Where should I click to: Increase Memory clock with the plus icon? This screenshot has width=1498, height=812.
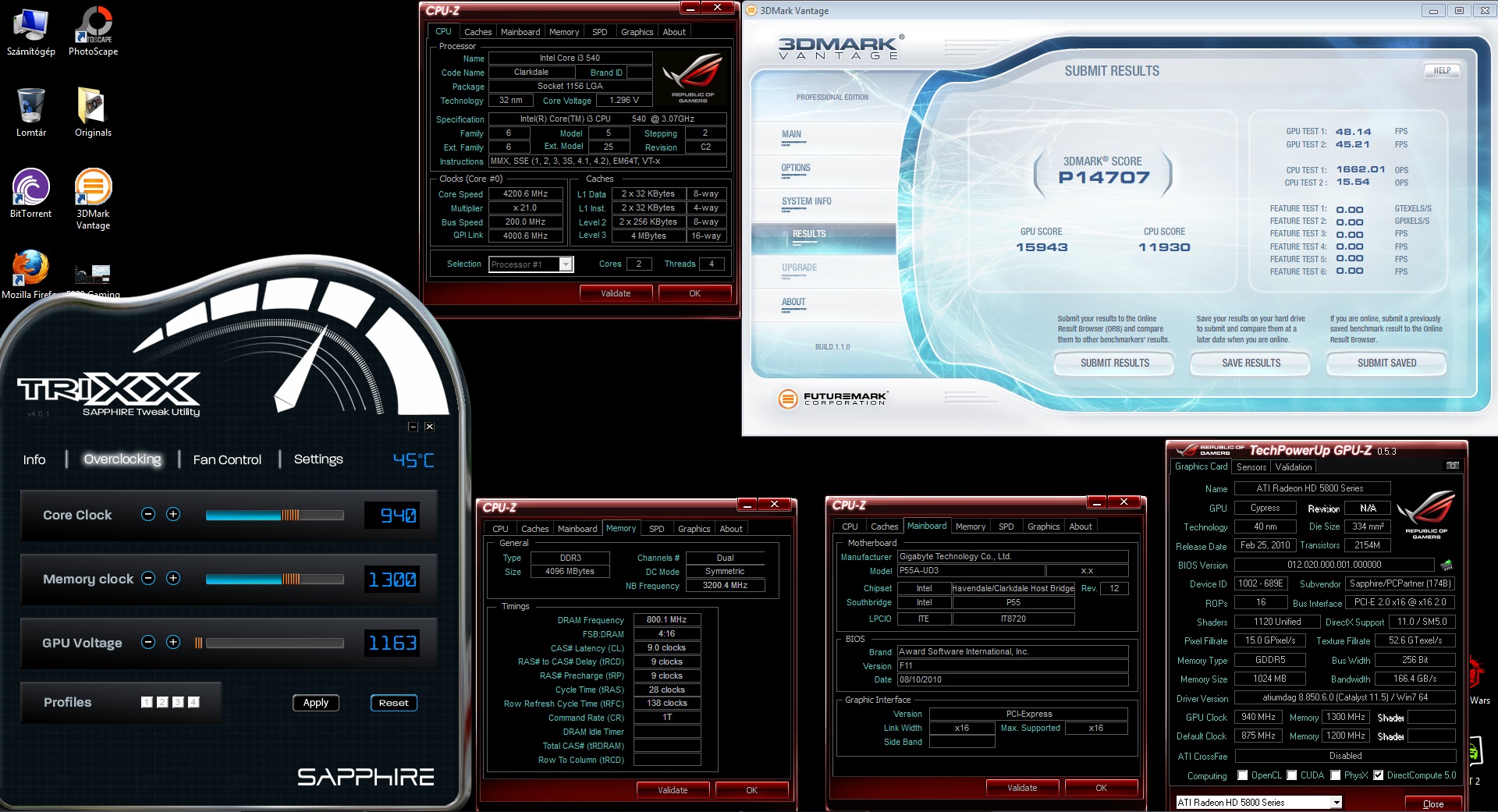point(173,578)
